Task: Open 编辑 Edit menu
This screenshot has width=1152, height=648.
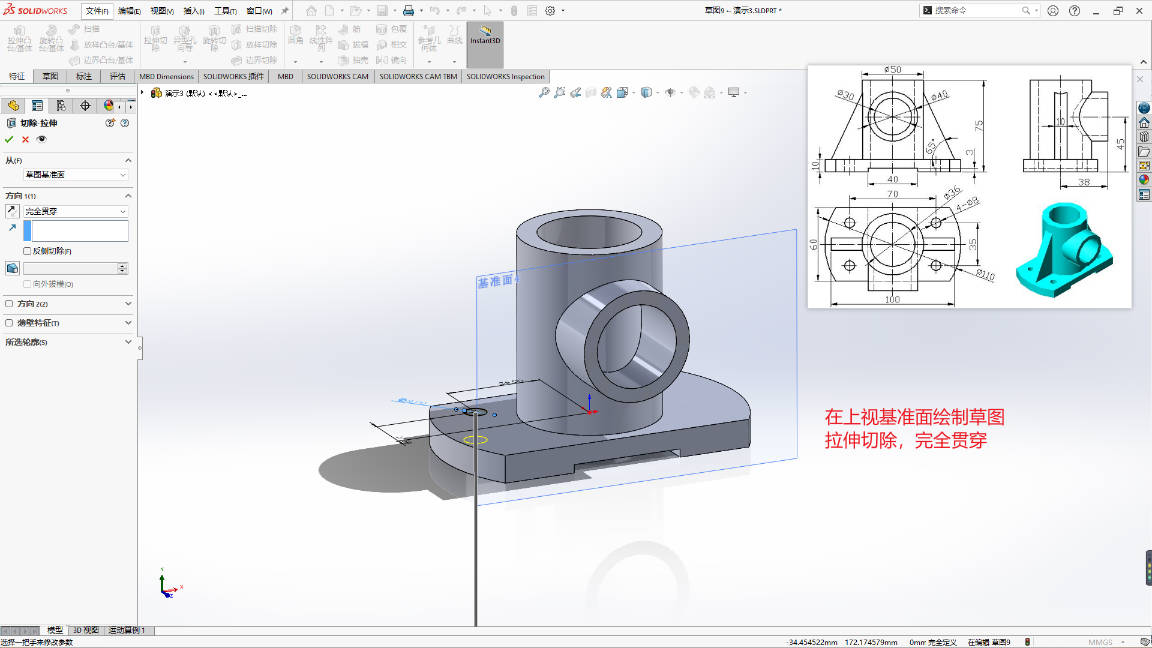Action: pyautogui.click(x=129, y=10)
